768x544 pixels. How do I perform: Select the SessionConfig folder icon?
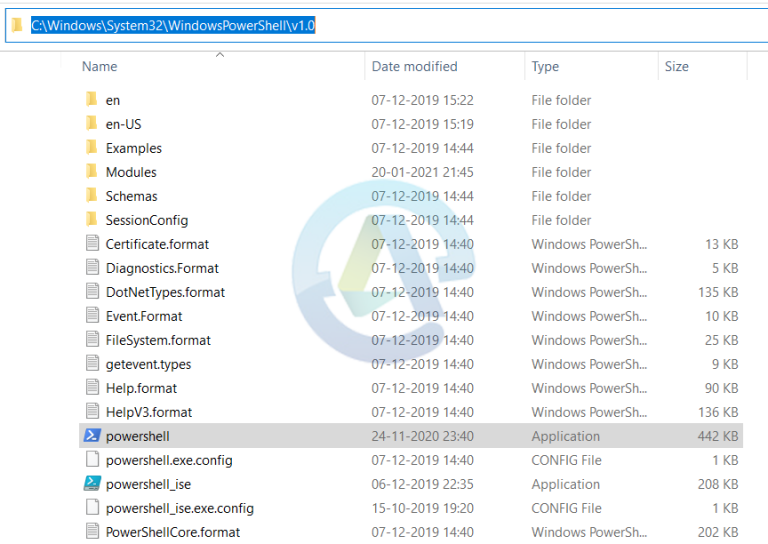[x=92, y=219]
